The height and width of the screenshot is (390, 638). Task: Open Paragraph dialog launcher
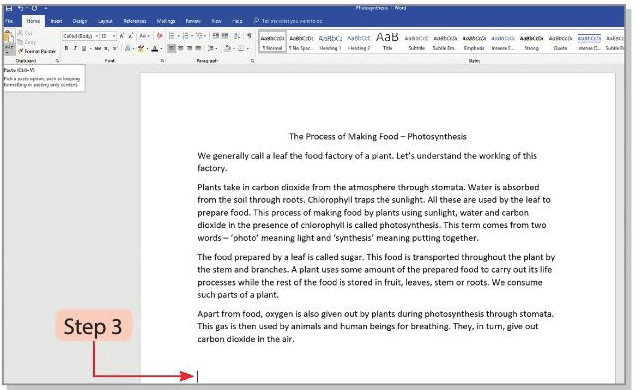[252, 61]
